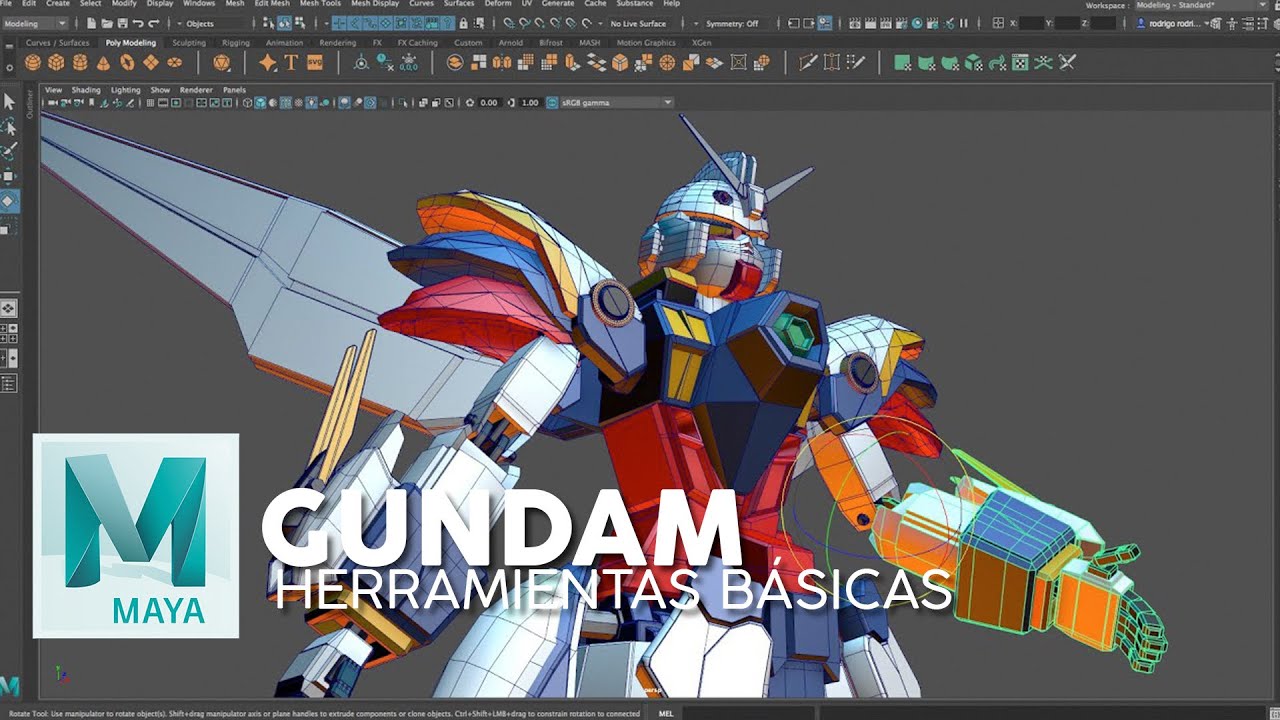Image resolution: width=1280 pixels, height=720 pixels.
Task: Click the green UV checker editor icon
Action: click(x=1019, y=63)
